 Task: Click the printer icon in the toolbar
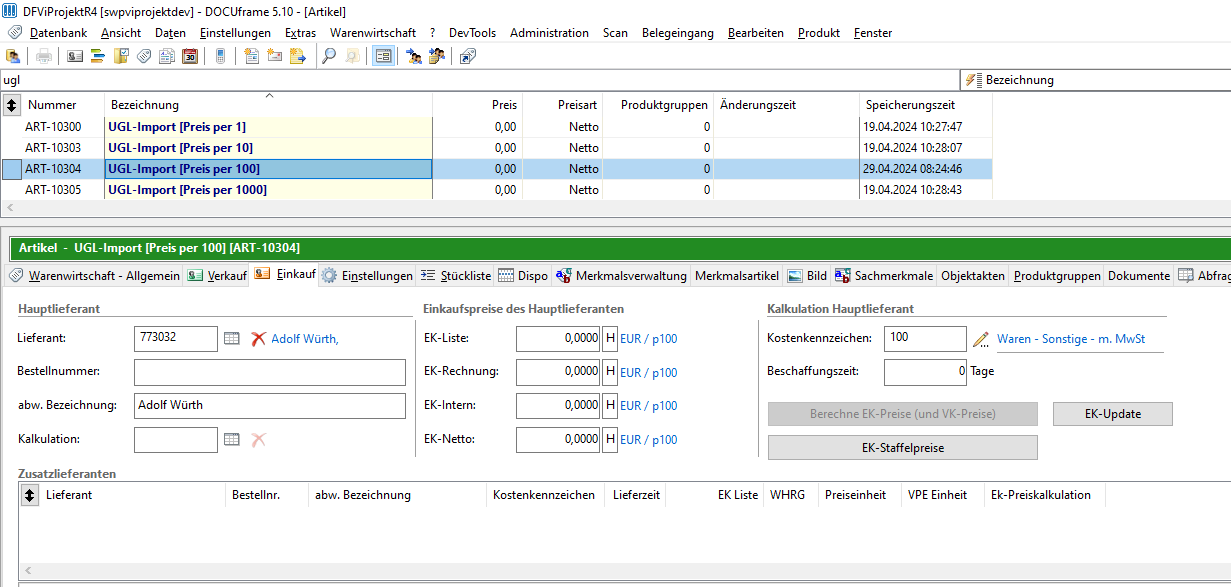coord(44,56)
